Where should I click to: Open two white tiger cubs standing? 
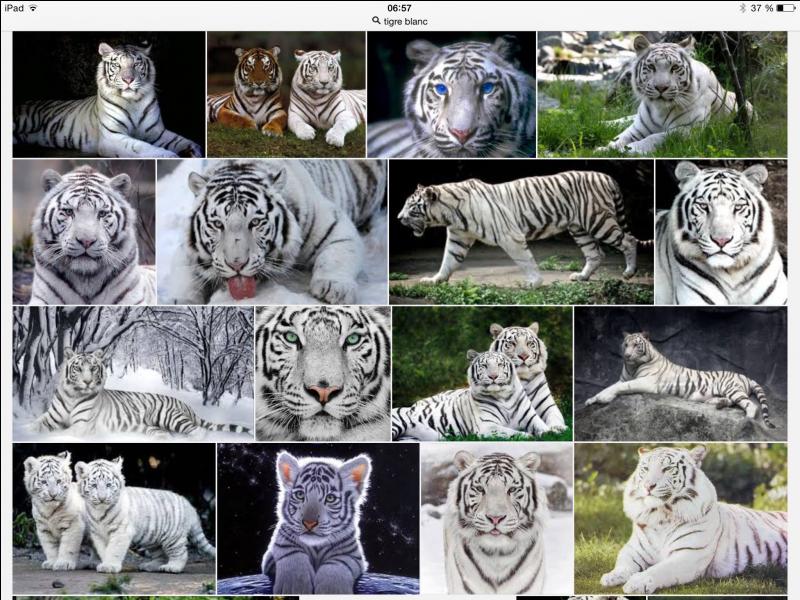[114, 518]
